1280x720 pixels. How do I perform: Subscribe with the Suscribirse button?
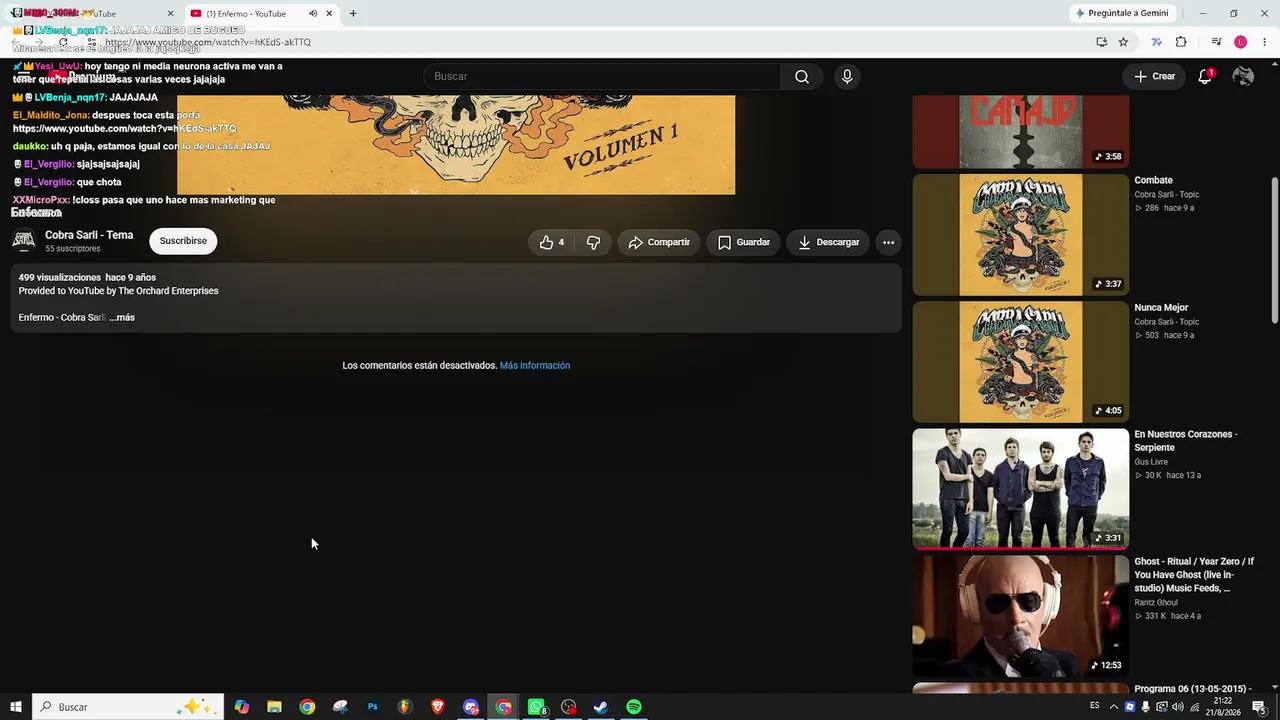pyautogui.click(x=183, y=241)
